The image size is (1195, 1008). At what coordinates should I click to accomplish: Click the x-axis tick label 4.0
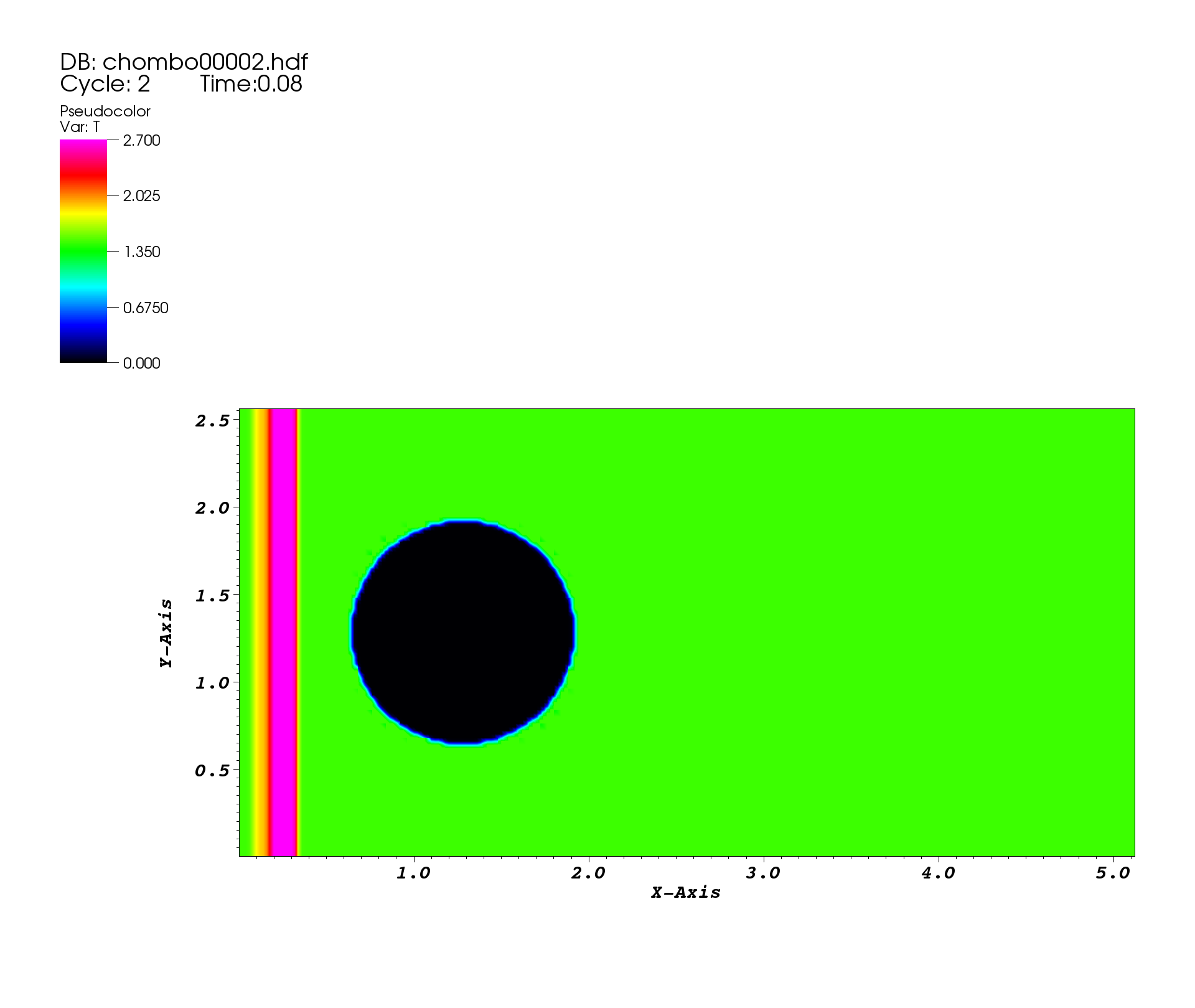pos(938,874)
